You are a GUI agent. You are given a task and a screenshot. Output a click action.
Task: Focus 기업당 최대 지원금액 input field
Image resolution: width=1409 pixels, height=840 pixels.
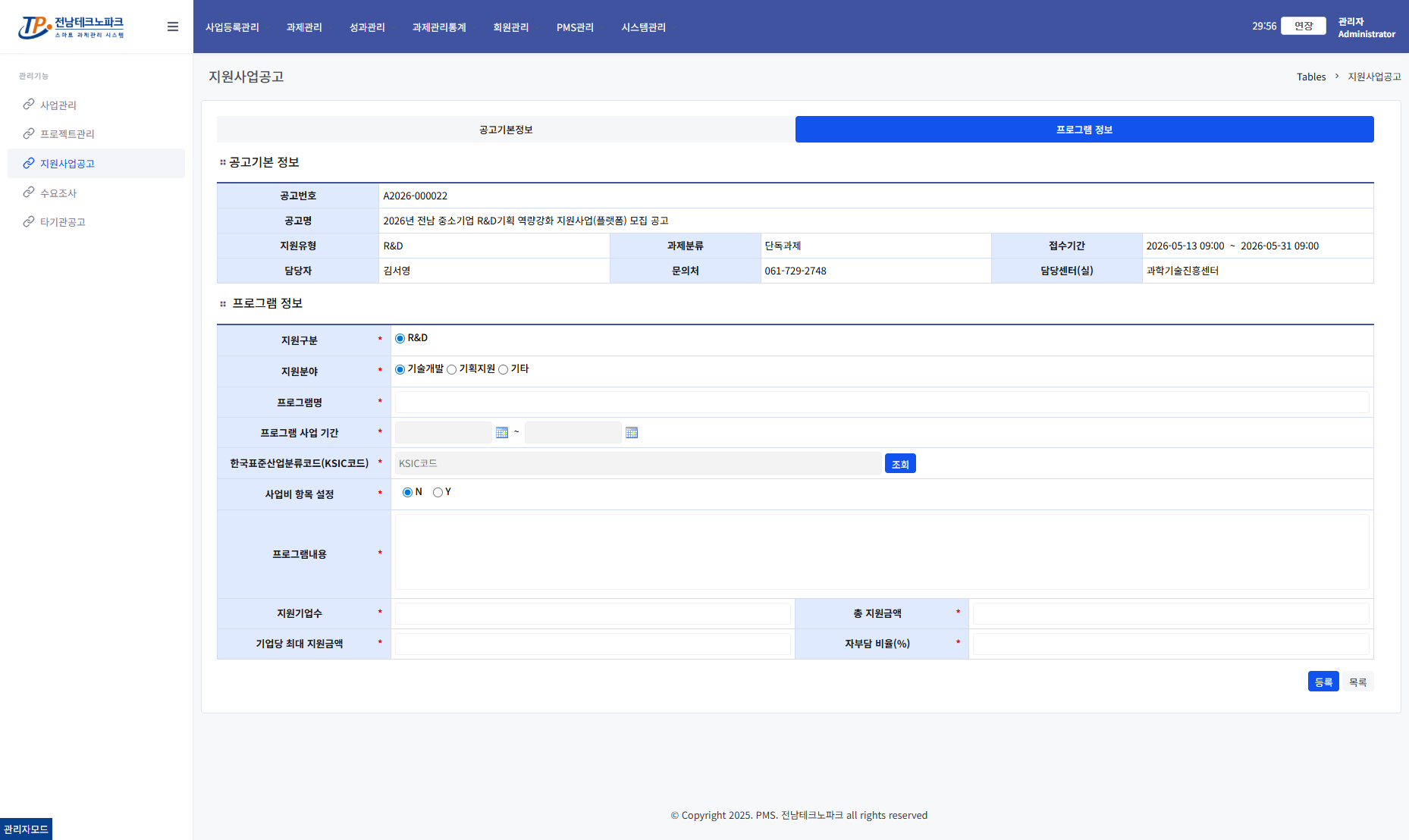(592, 644)
